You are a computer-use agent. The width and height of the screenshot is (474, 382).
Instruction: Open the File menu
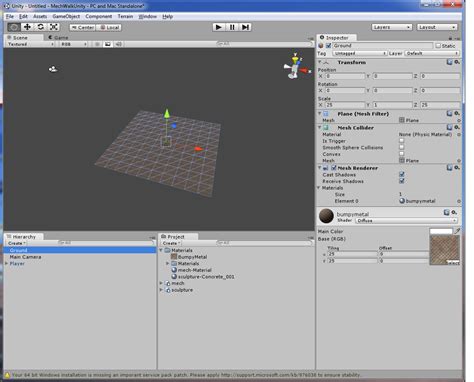[10, 16]
